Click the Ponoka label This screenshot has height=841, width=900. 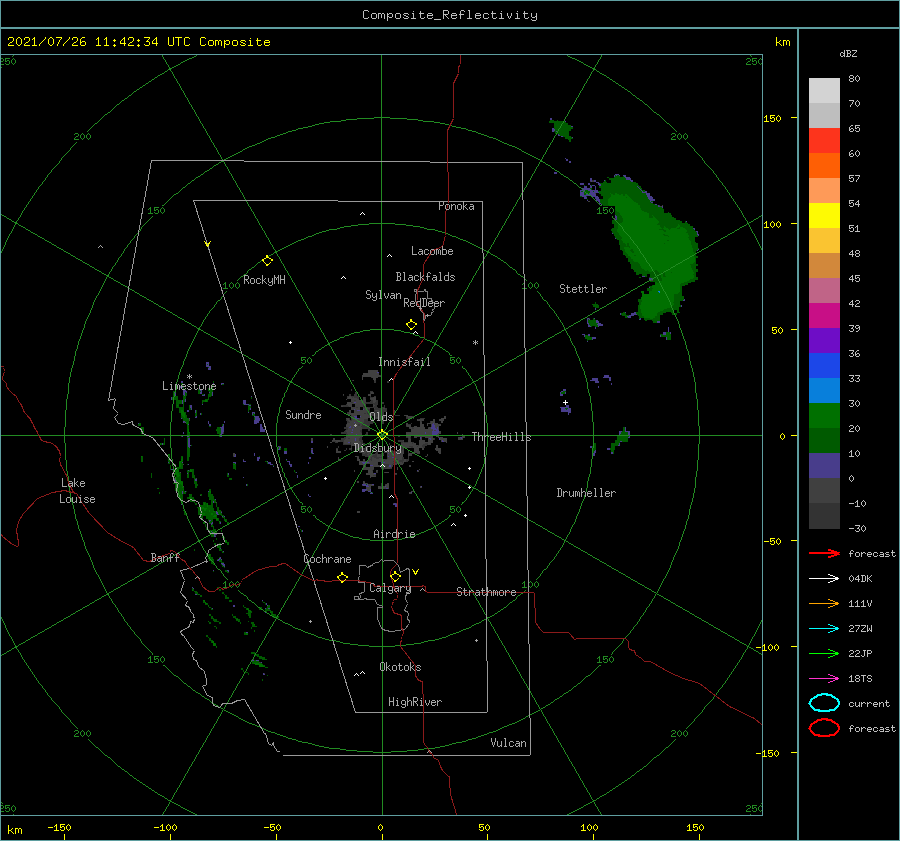(456, 206)
